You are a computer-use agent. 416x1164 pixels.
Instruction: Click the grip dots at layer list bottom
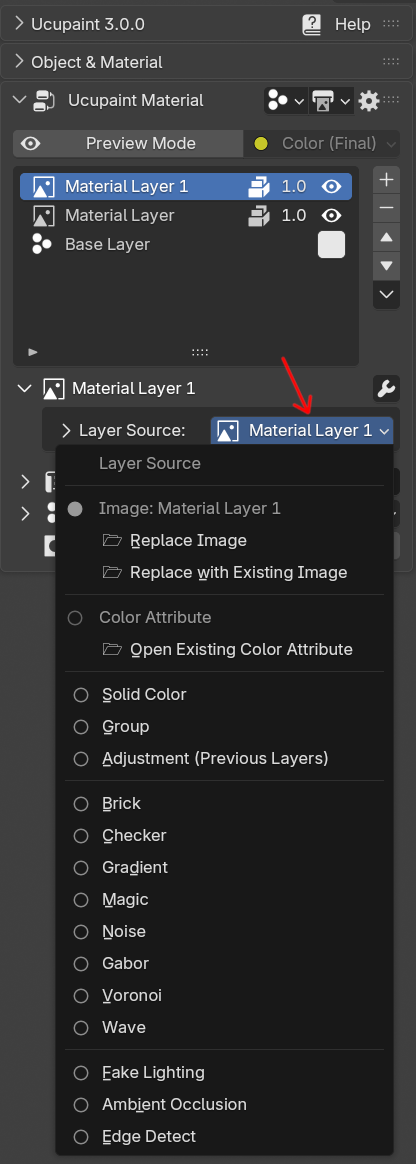(x=200, y=352)
